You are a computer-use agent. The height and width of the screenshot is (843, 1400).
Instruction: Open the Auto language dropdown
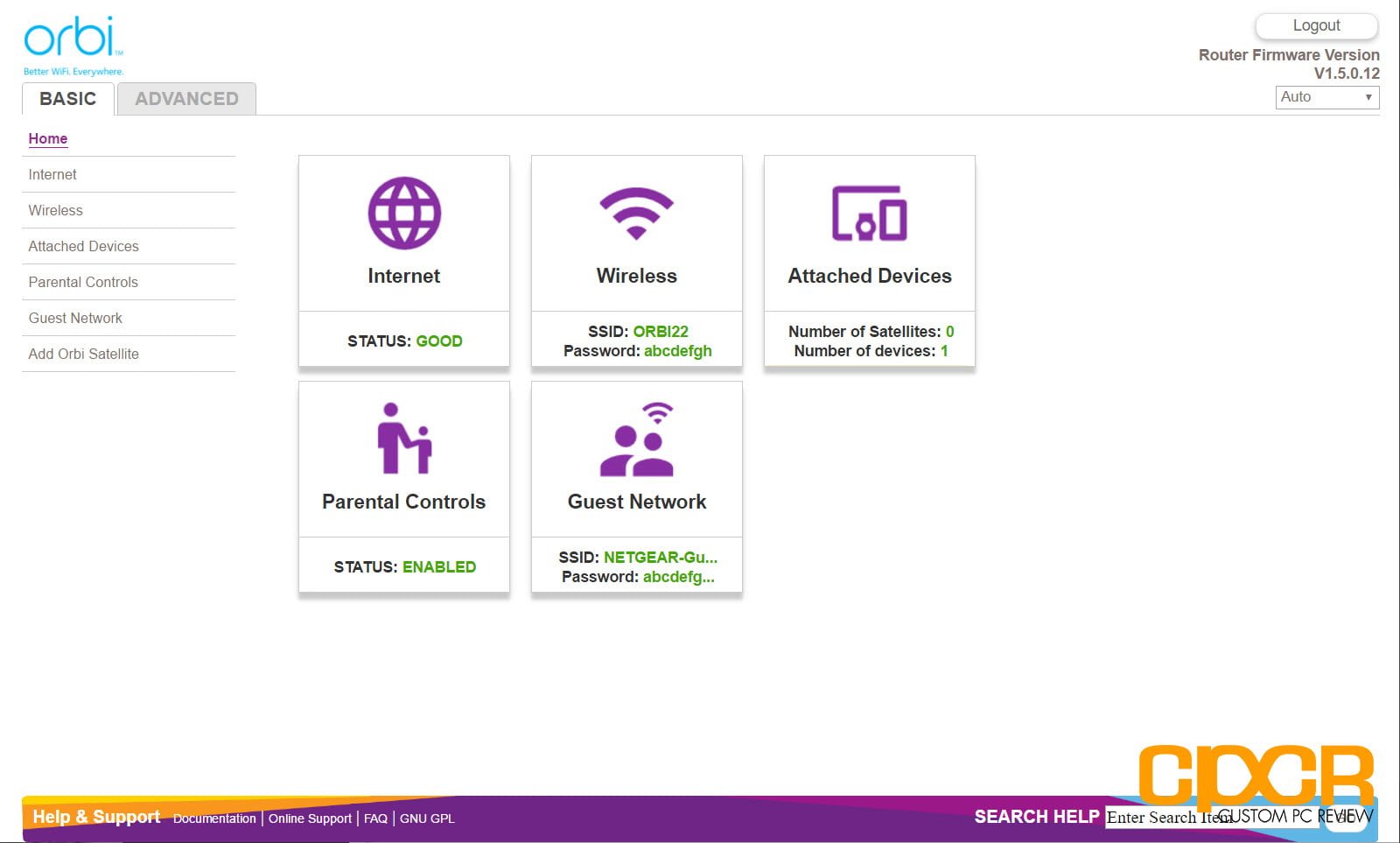click(x=1327, y=97)
